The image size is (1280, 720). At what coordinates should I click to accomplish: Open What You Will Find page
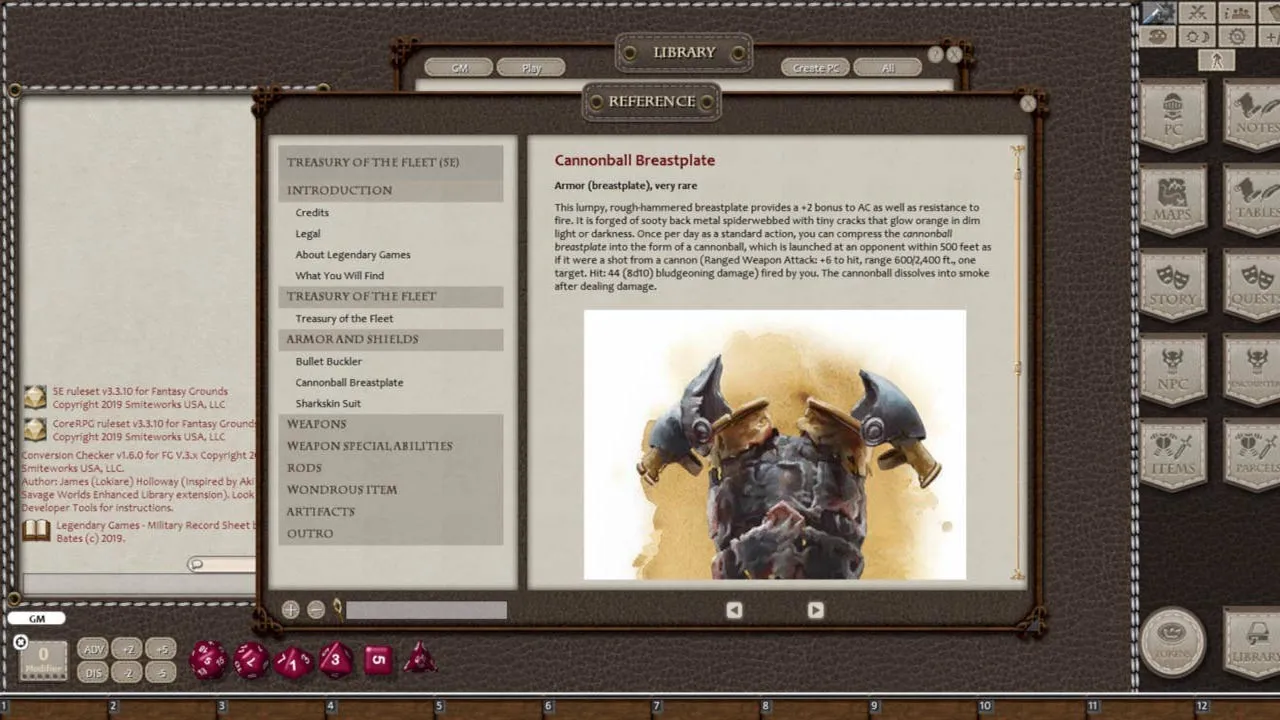click(340, 276)
